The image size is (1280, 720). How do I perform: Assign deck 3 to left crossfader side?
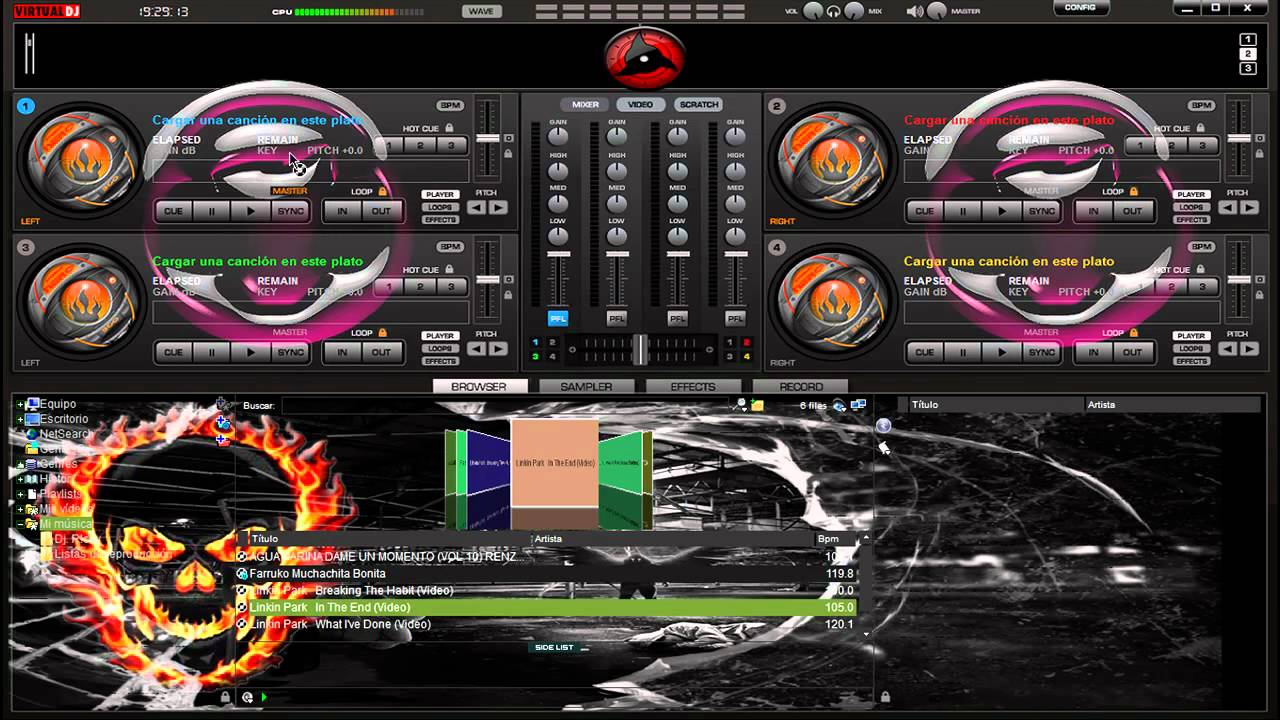click(535, 356)
